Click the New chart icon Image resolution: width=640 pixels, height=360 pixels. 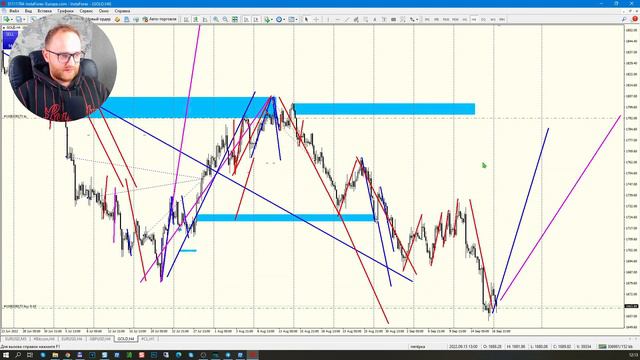7,19
